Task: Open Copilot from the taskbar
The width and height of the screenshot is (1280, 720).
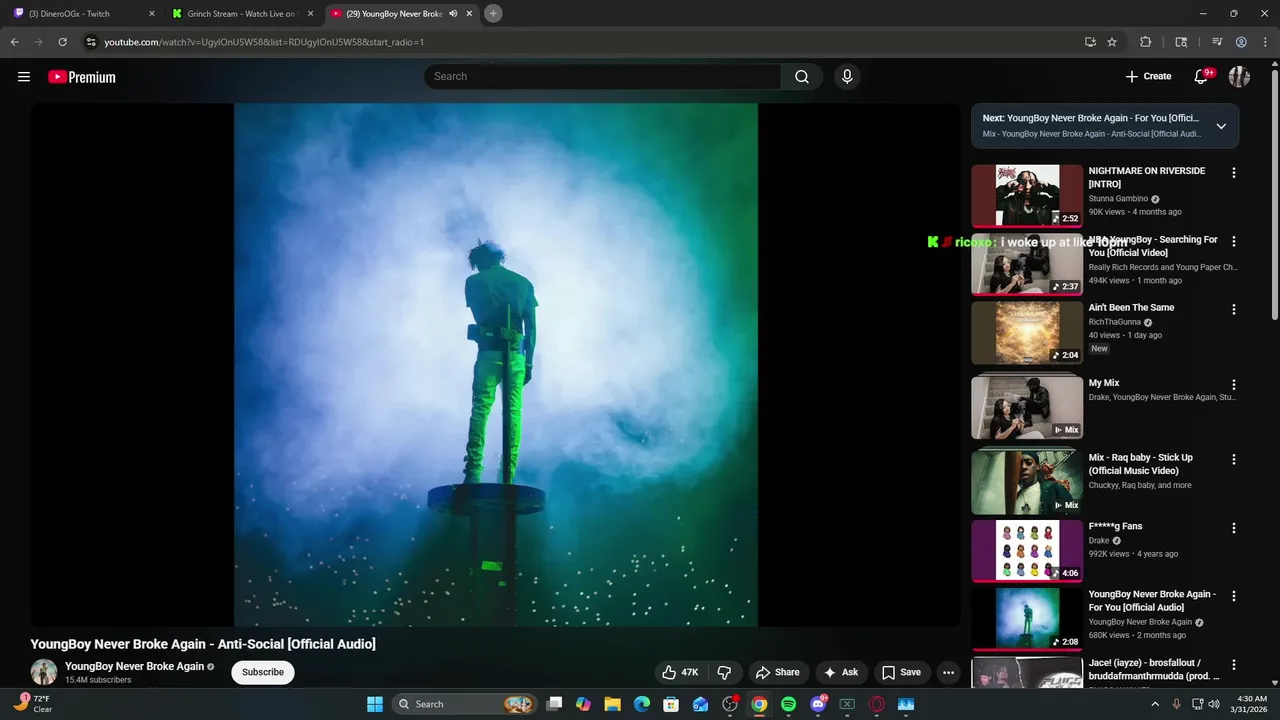Action: coord(583,704)
